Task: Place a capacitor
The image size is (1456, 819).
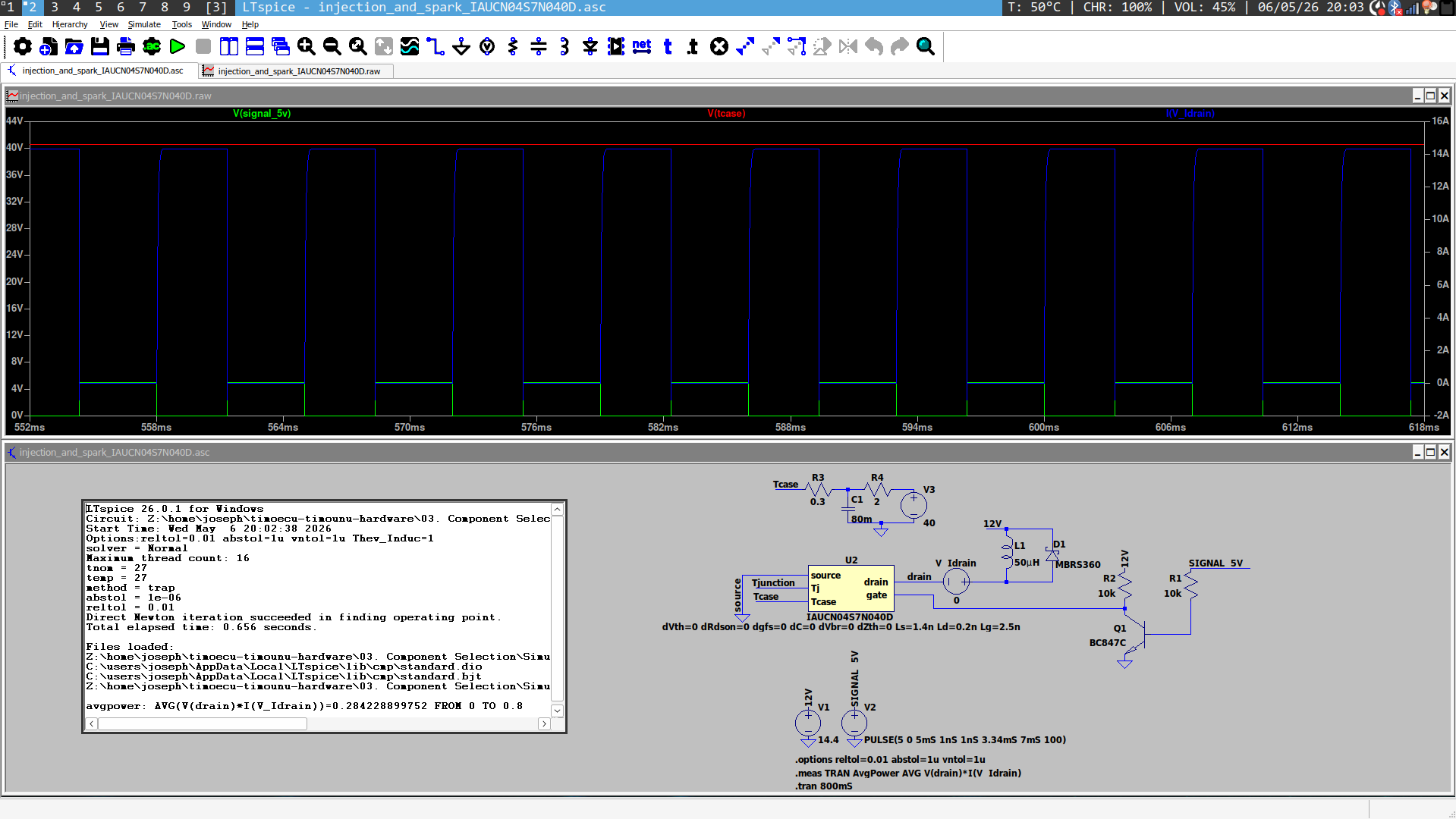Action: [x=539, y=47]
